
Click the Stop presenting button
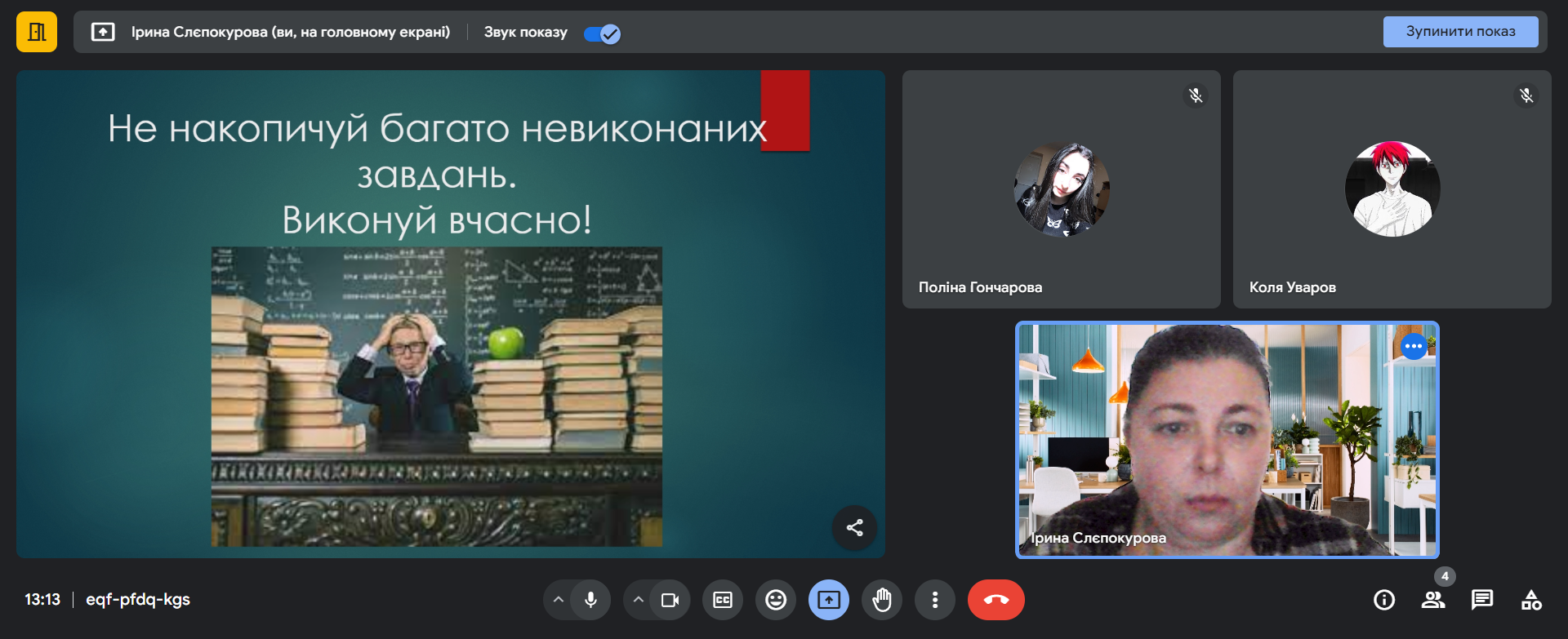click(x=1459, y=32)
